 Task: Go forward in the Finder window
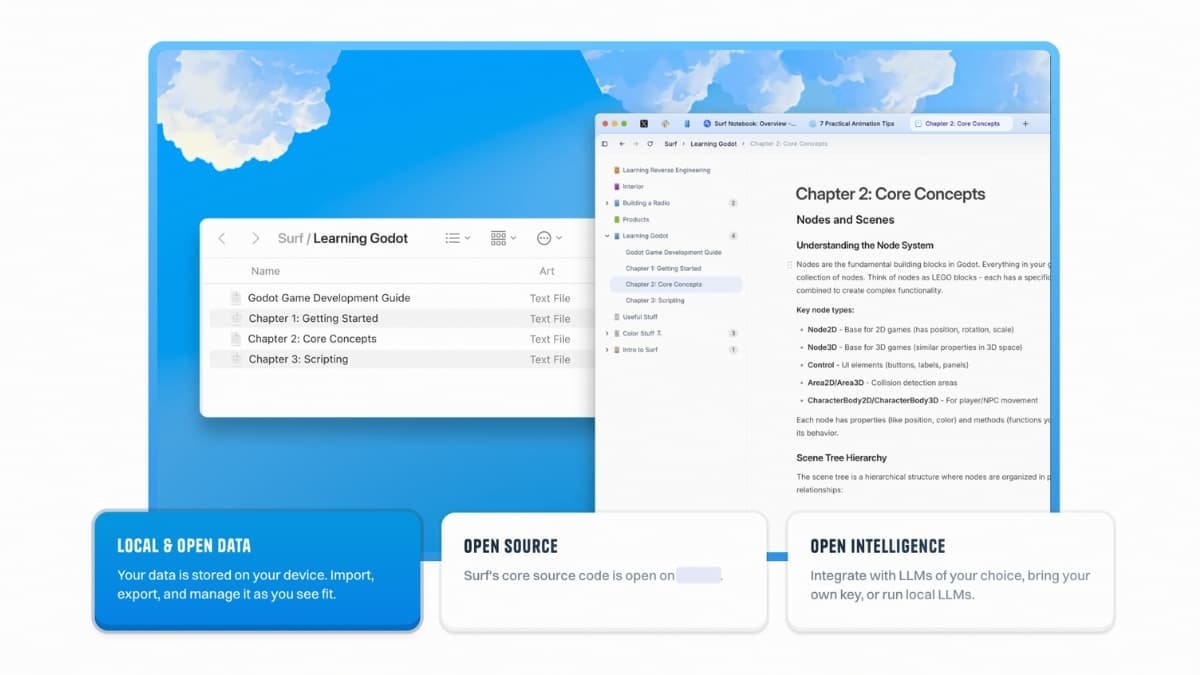coord(255,238)
